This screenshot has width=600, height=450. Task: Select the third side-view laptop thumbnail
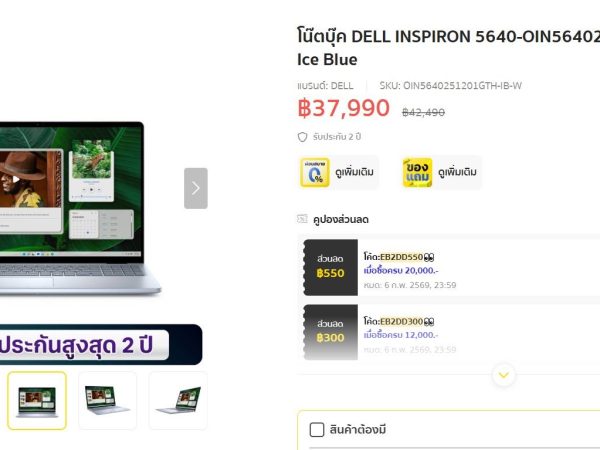pos(178,401)
